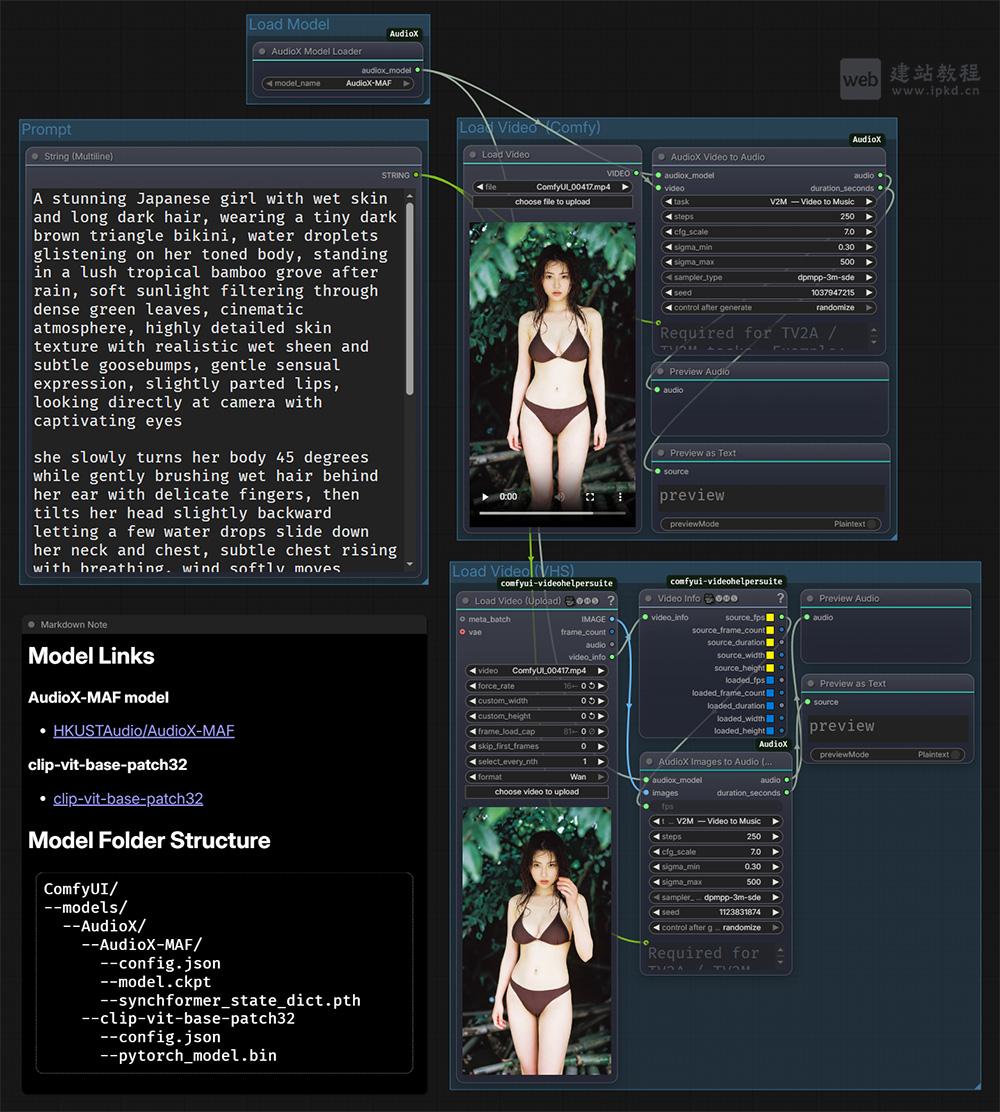Open the model_name dropdown showing AudioX-MAF
Viewport: 1000px width, 1112px height.
tap(337, 82)
